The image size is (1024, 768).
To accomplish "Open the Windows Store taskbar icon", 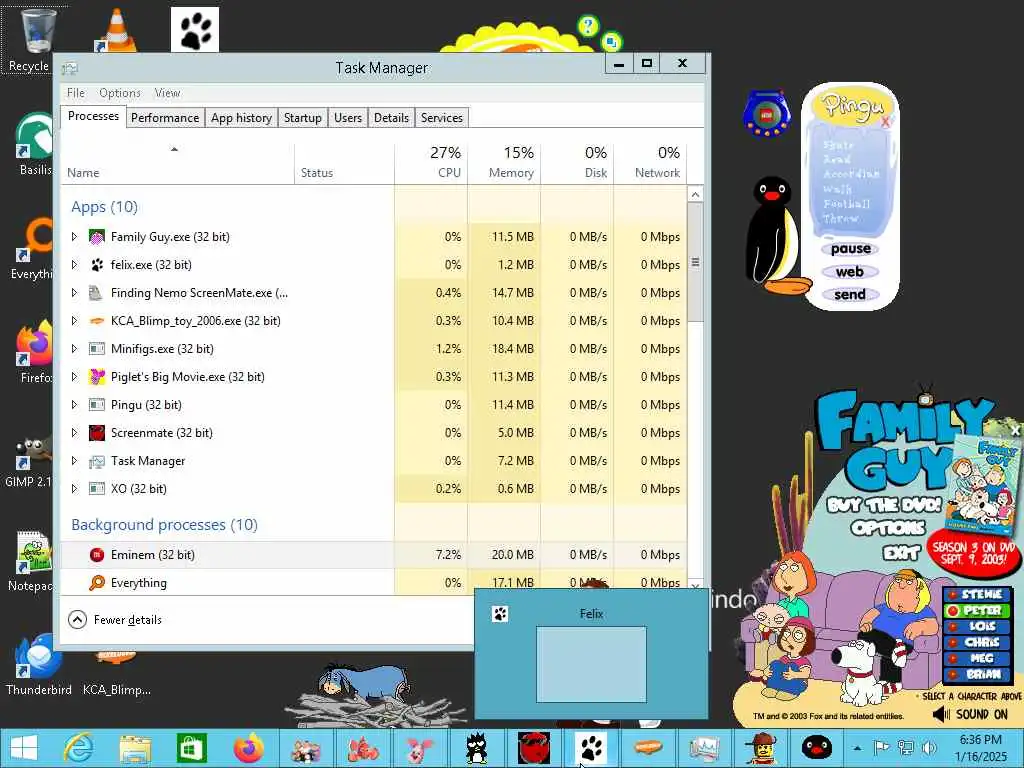I will coord(192,748).
